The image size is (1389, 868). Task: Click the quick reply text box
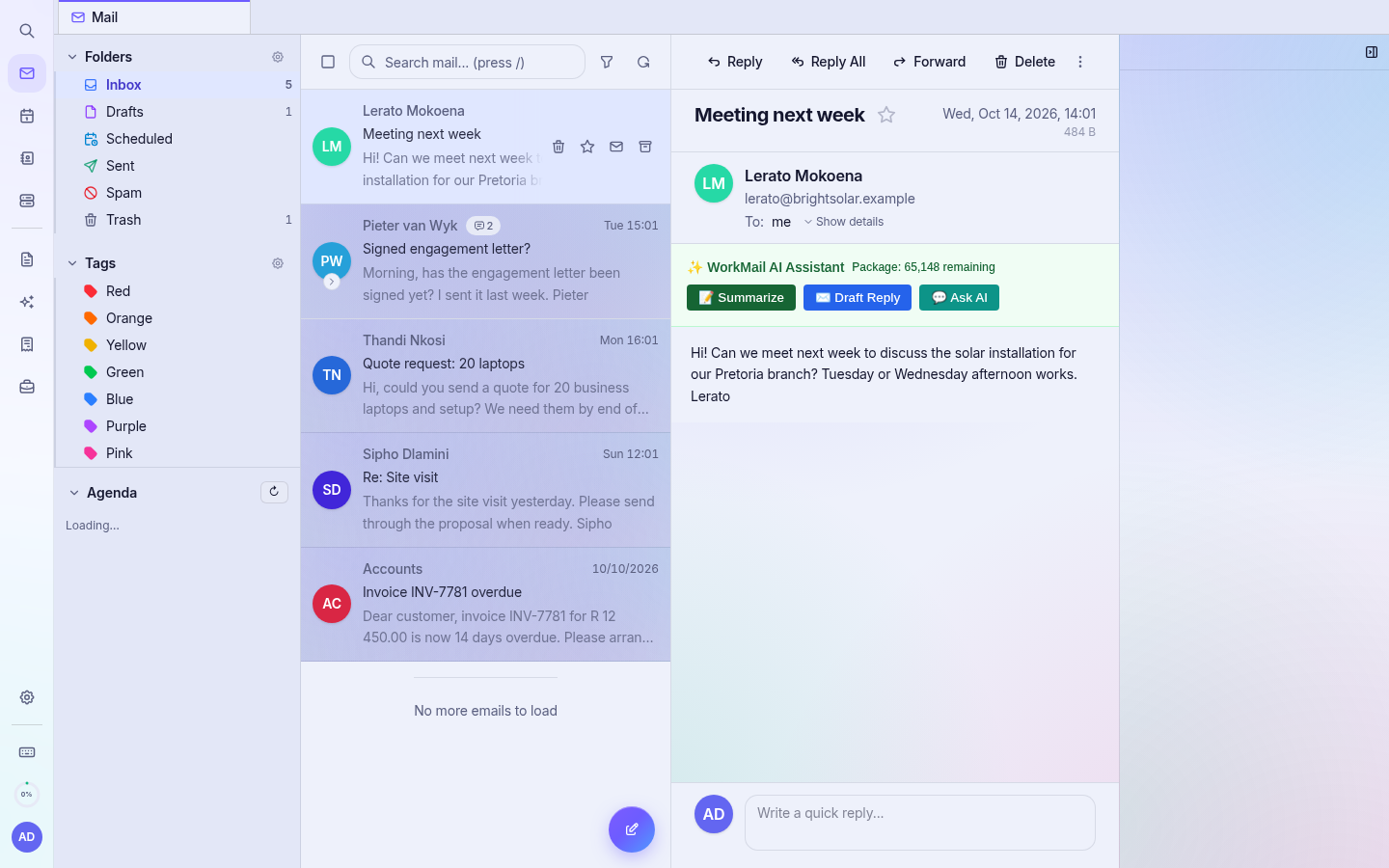(x=920, y=823)
